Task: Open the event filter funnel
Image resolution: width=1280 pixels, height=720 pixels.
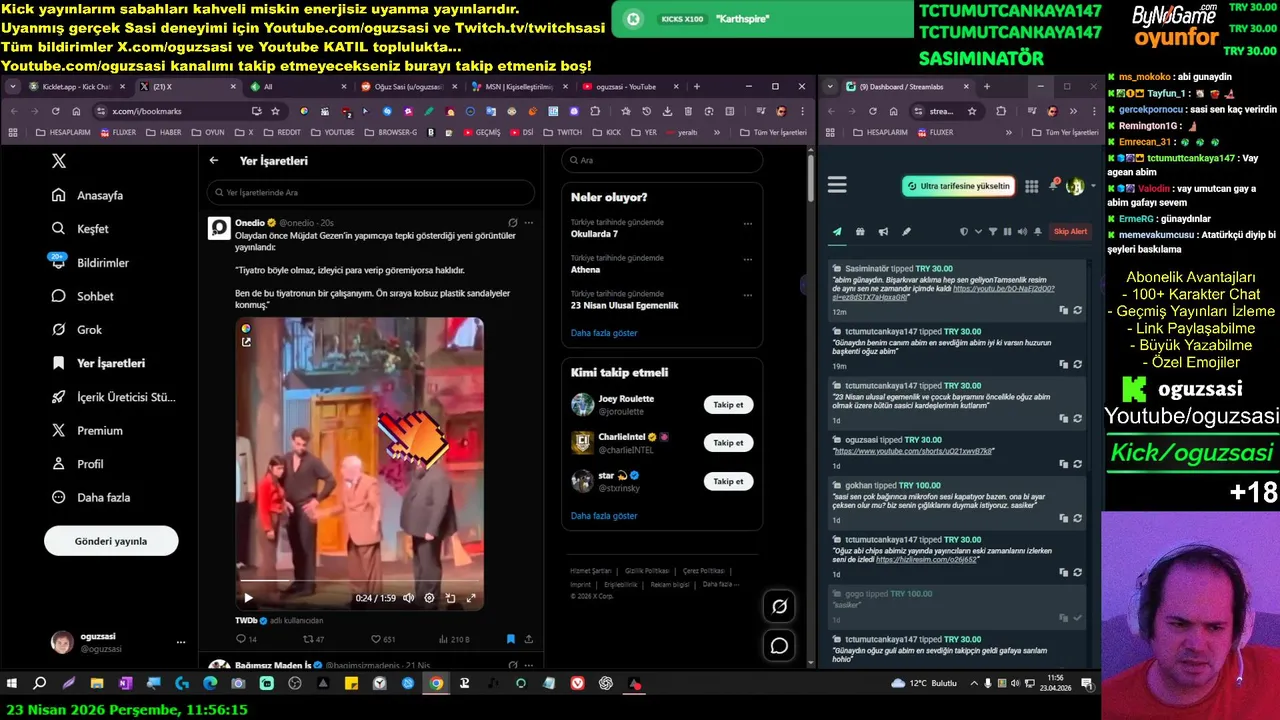Action: click(993, 232)
